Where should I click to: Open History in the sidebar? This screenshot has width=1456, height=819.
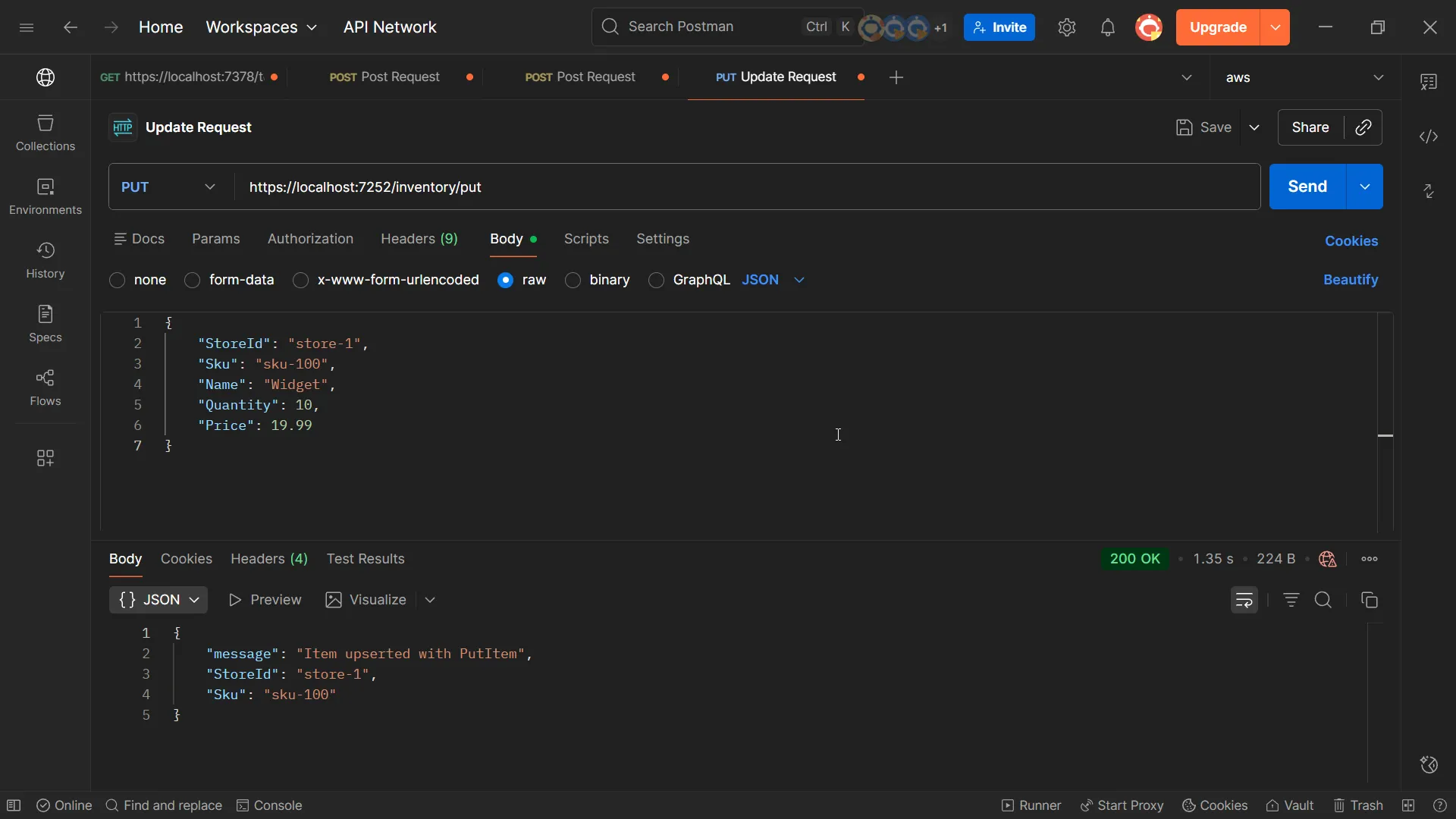pos(45,260)
